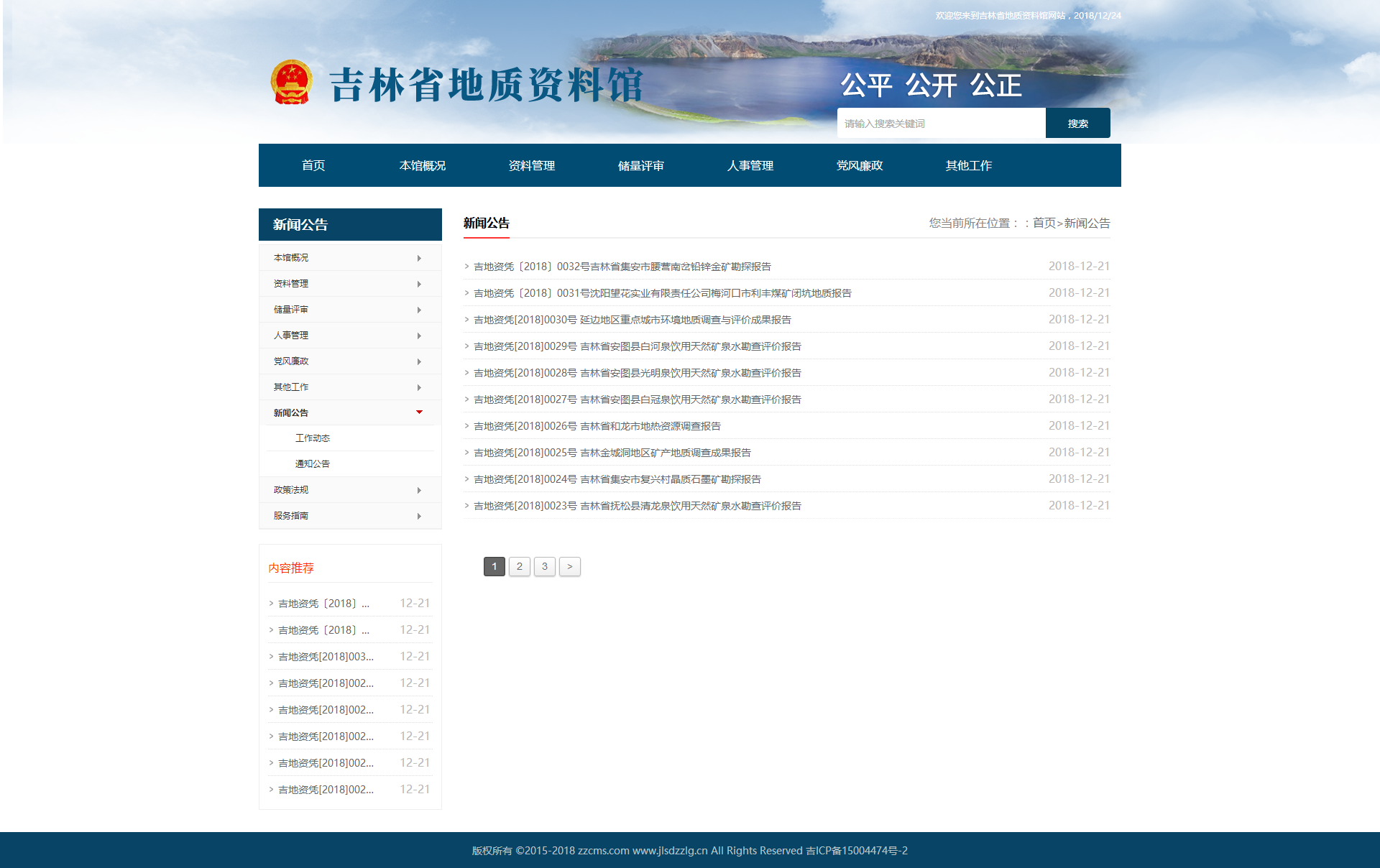Open article 0023号 抚松县清龙泉
This screenshot has width=1380, height=868.
[x=638, y=506]
